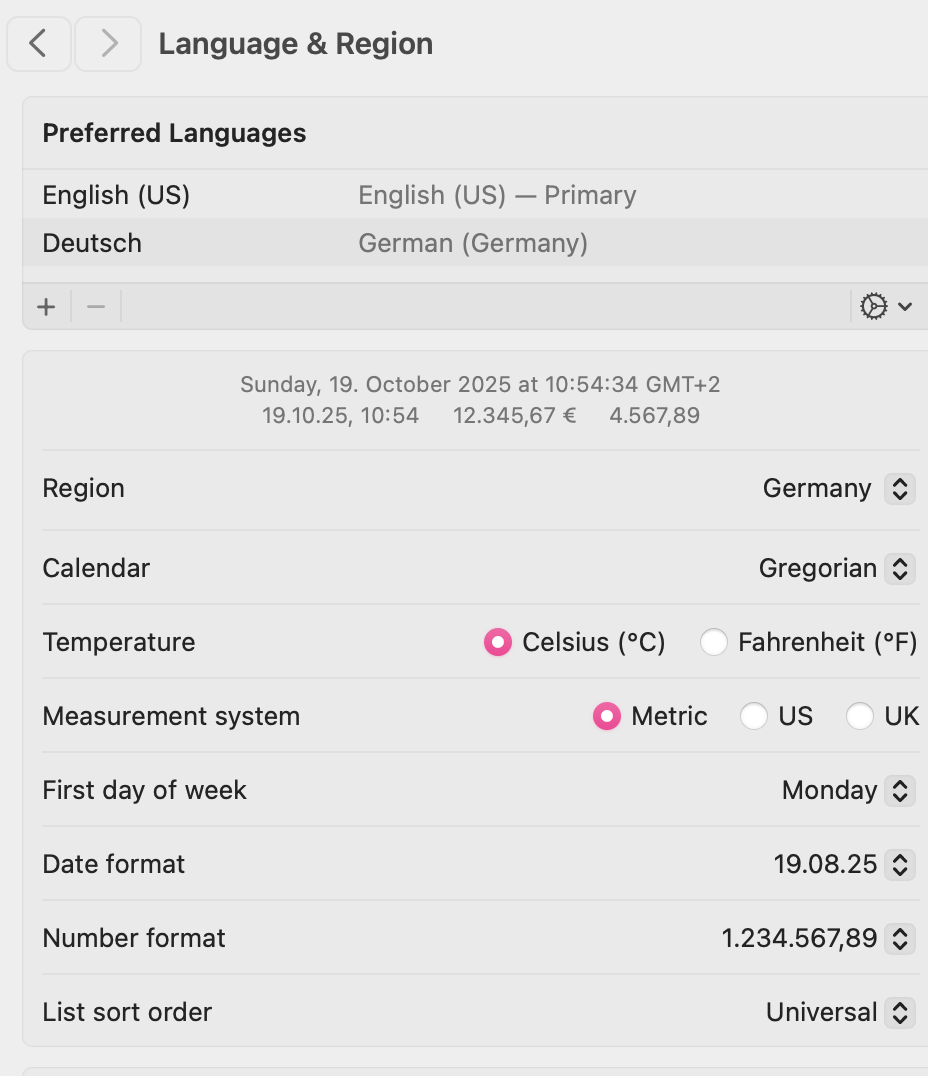Screen dimensions: 928x1076
Task: Go back to the previous settings pane
Action: pyautogui.click(x=39, y=44)
